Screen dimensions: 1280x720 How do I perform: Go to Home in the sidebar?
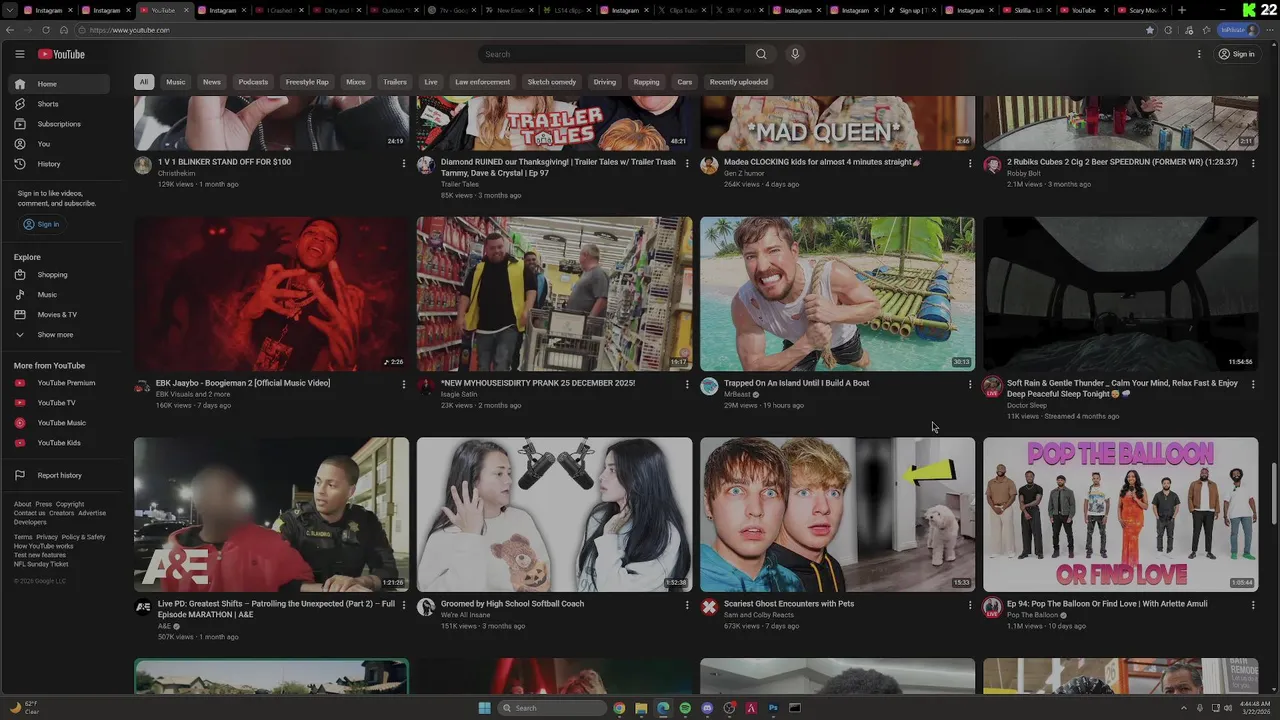point(59,84)
